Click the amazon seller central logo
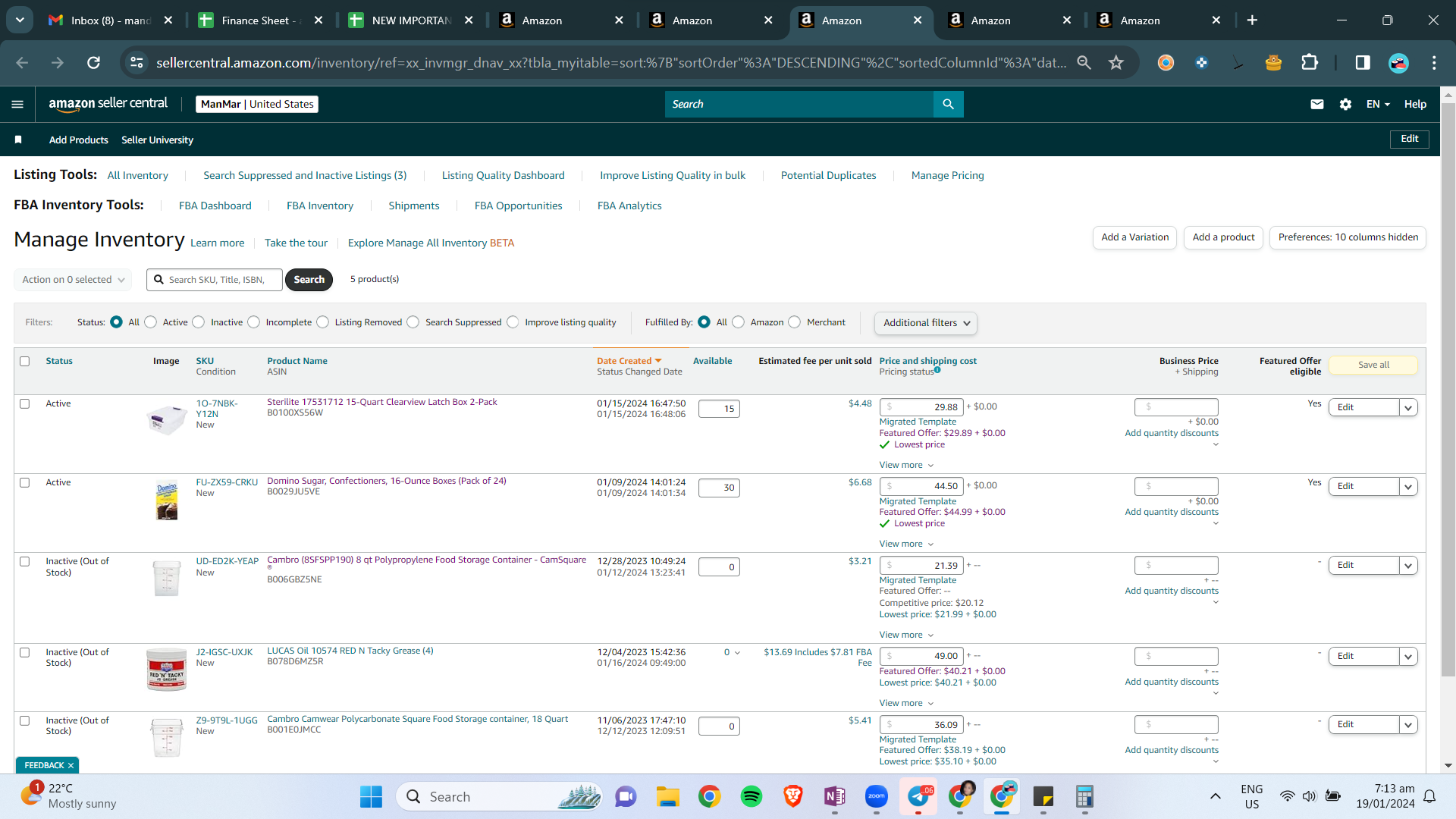Viewport: 1456px width, 819px height. click(x=108, y=104)
